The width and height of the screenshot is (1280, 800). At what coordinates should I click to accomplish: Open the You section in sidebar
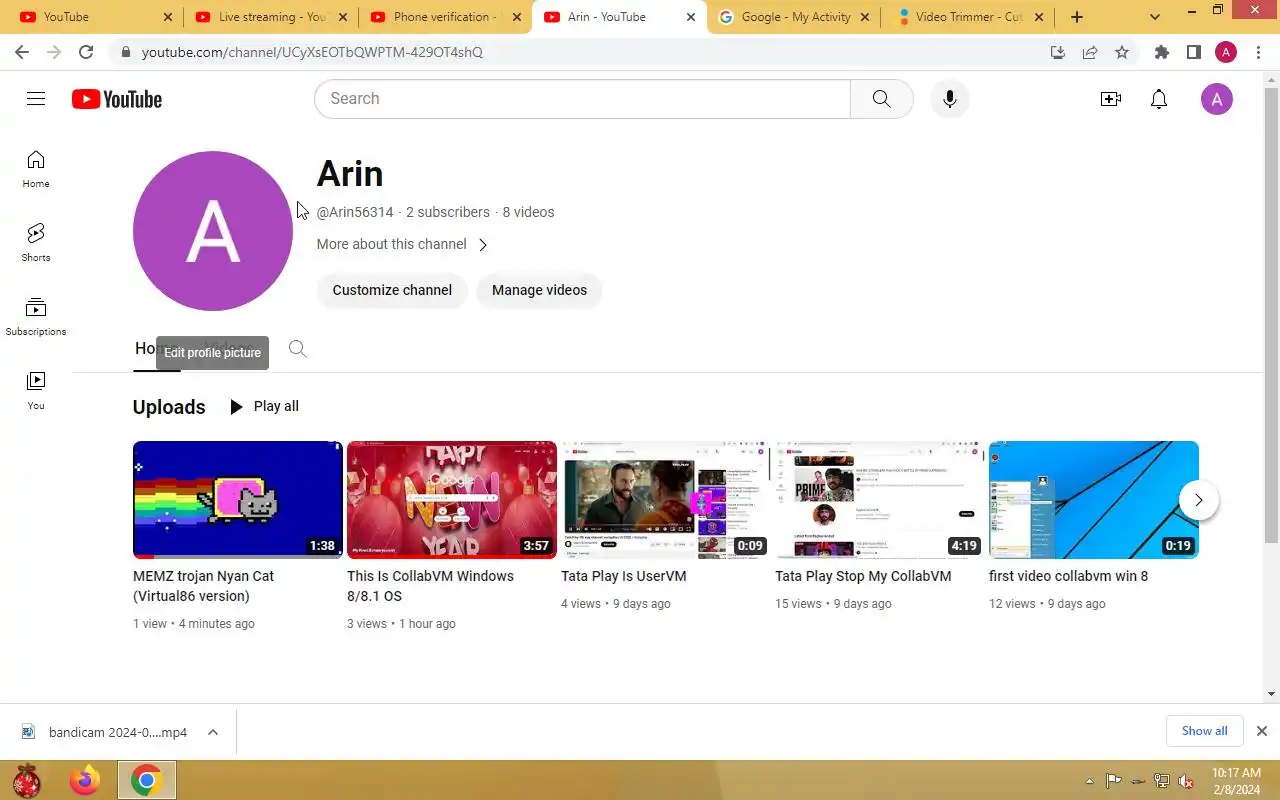pos(36,391)
